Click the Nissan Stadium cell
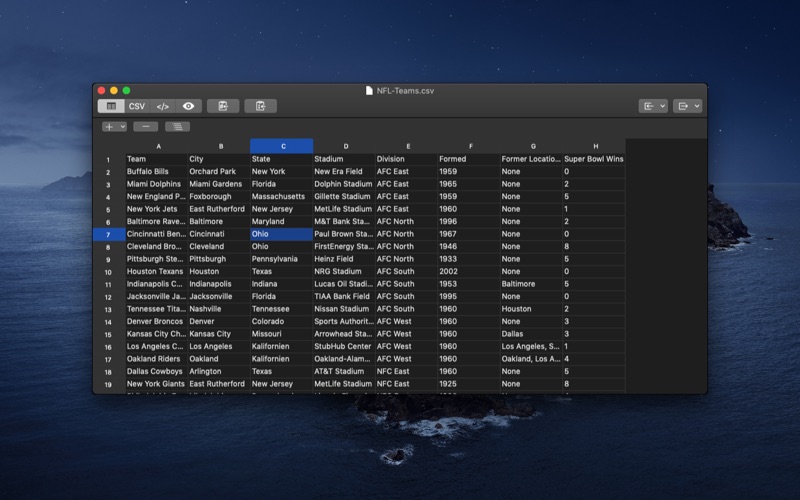 click(x=344, y=309)
